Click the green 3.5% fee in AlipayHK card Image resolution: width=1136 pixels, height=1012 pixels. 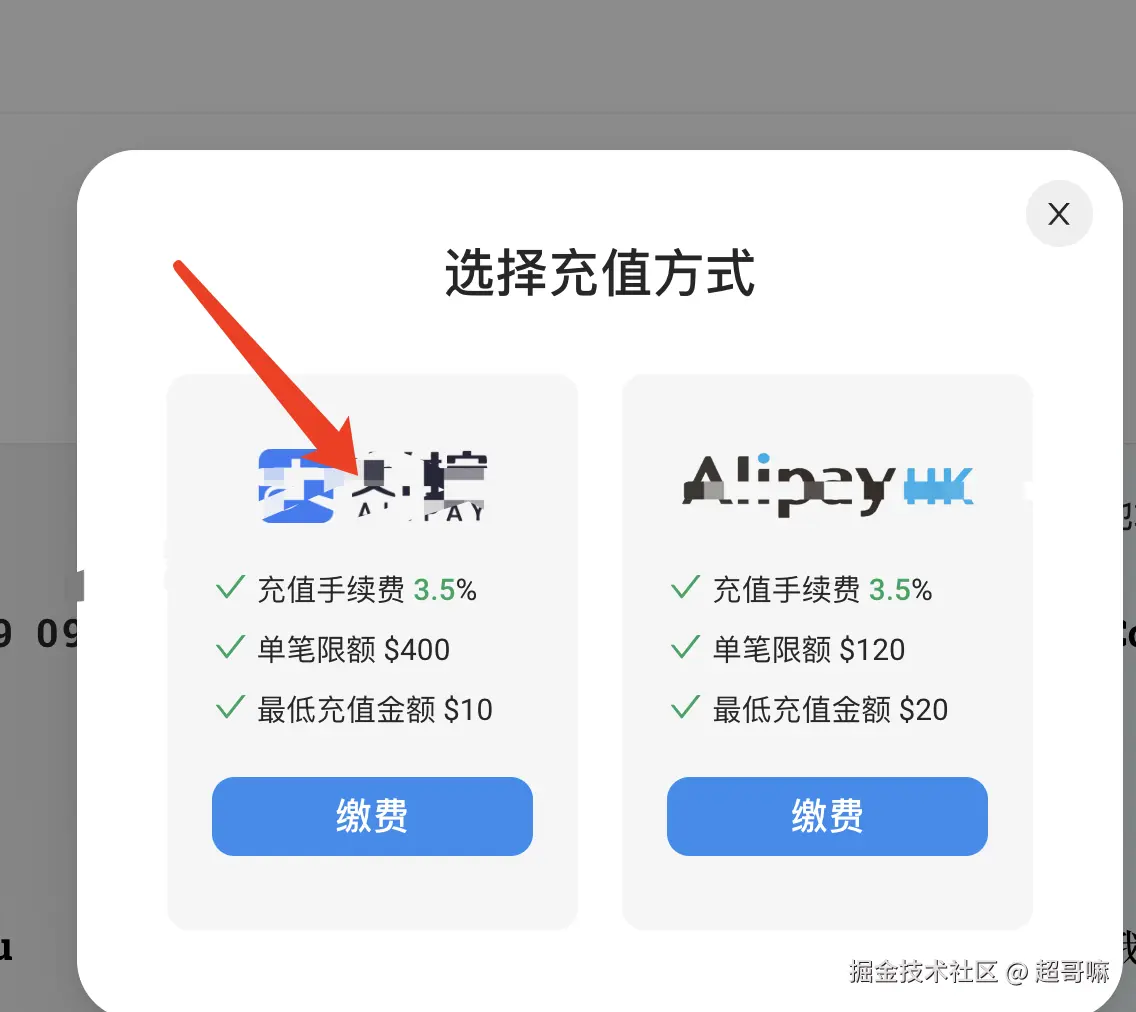coord(900,590)
